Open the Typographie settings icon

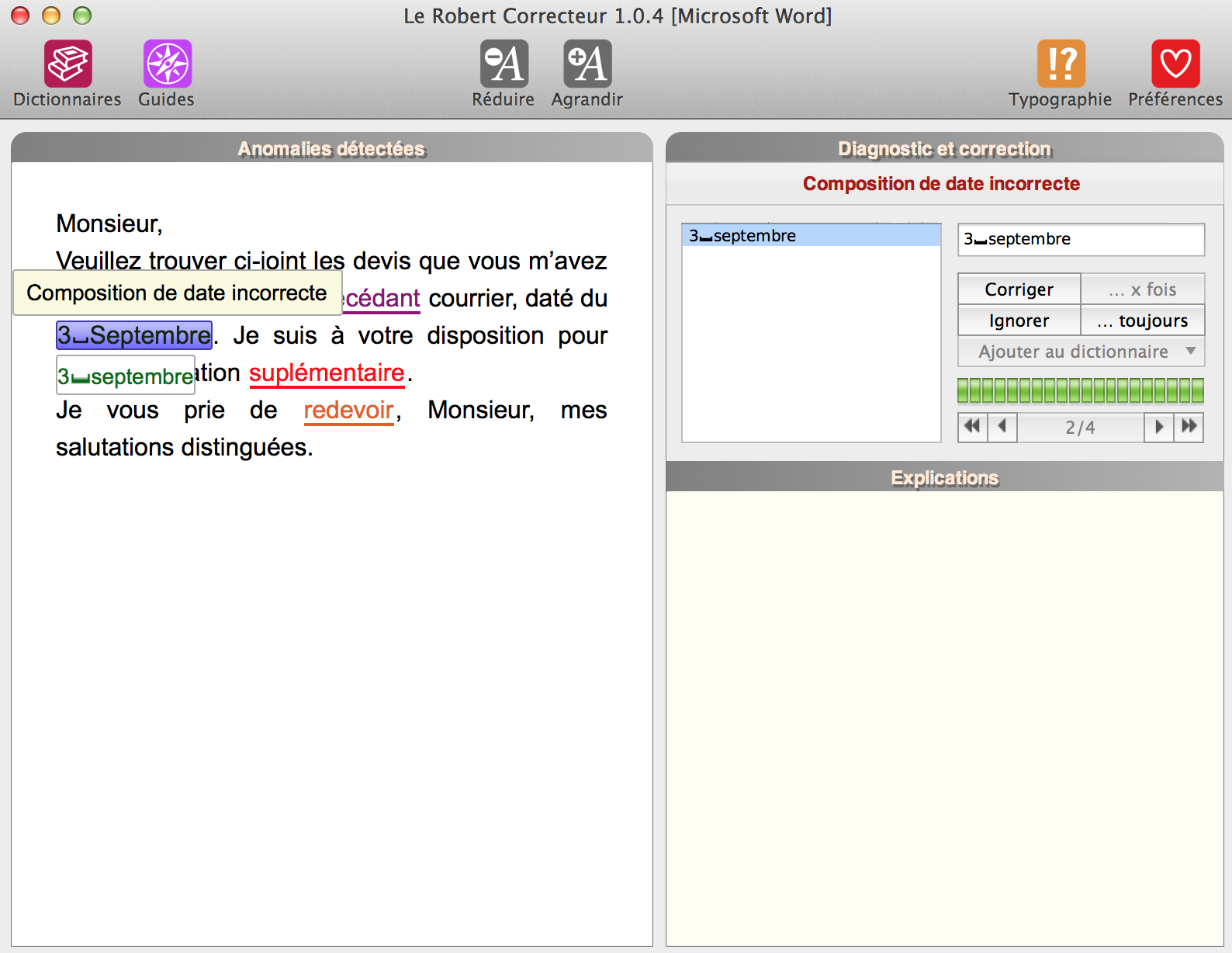(1061, 64)
